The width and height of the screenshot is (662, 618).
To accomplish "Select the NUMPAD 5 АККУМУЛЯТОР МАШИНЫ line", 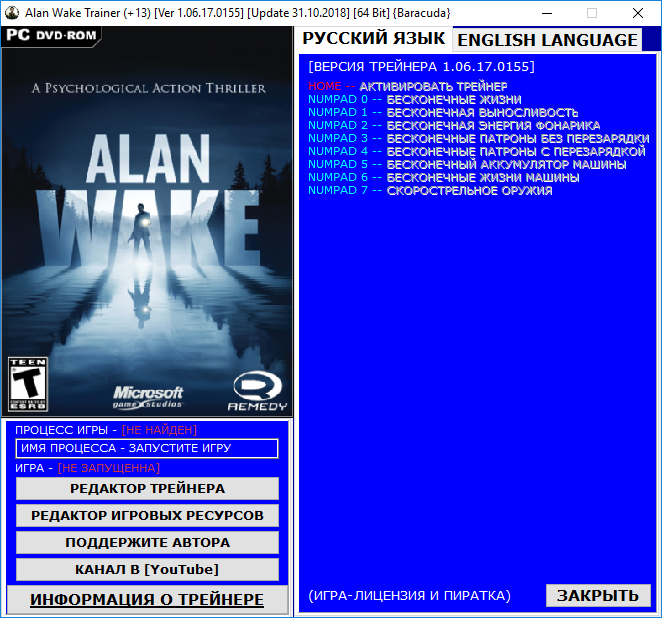I will point(467,164).
